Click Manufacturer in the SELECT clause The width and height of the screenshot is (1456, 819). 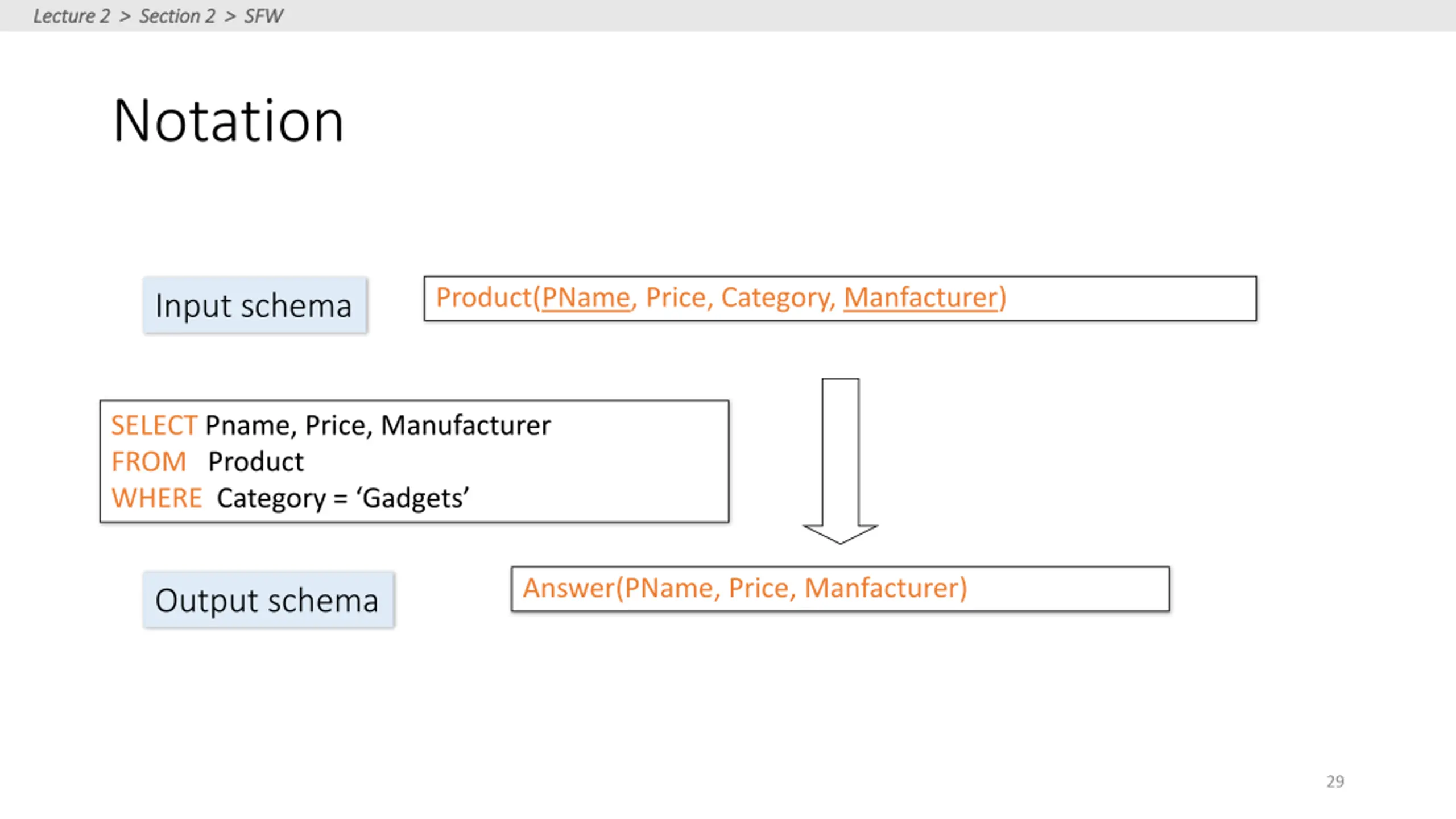(466, 425)
